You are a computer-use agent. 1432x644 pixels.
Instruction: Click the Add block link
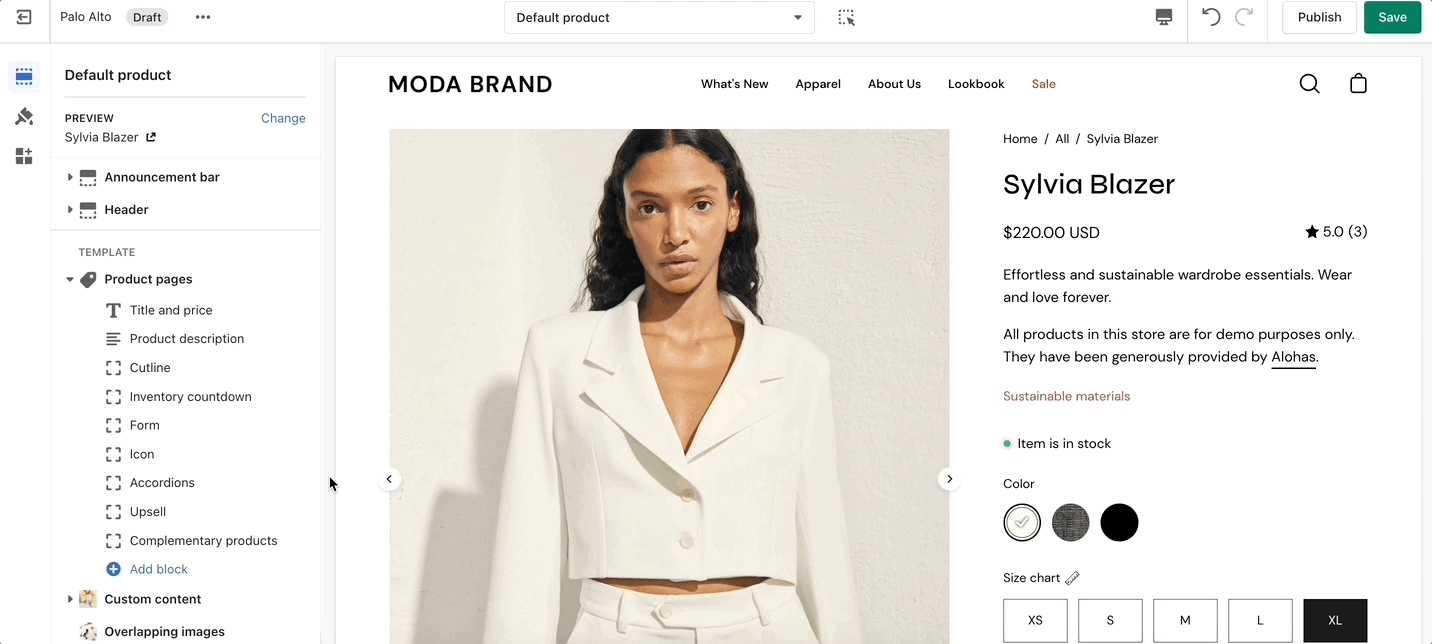[x=158, y=569]
